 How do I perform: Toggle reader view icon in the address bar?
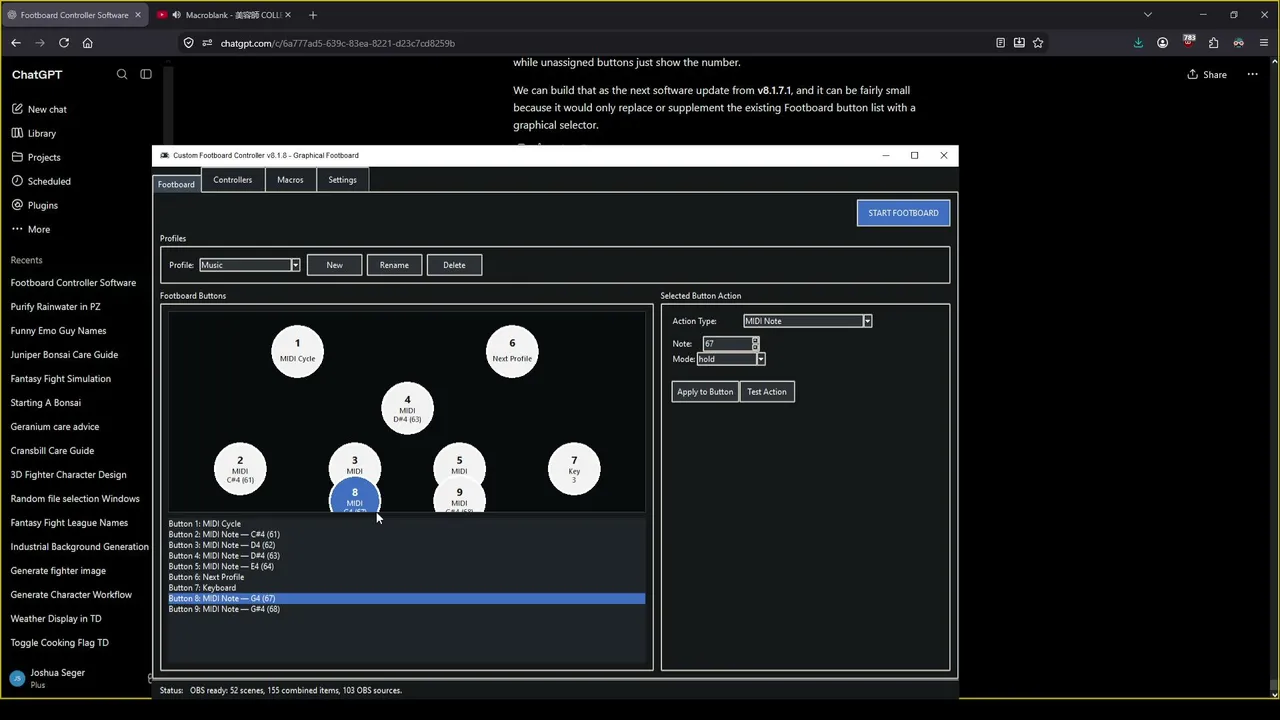[x=1000, y=43]
